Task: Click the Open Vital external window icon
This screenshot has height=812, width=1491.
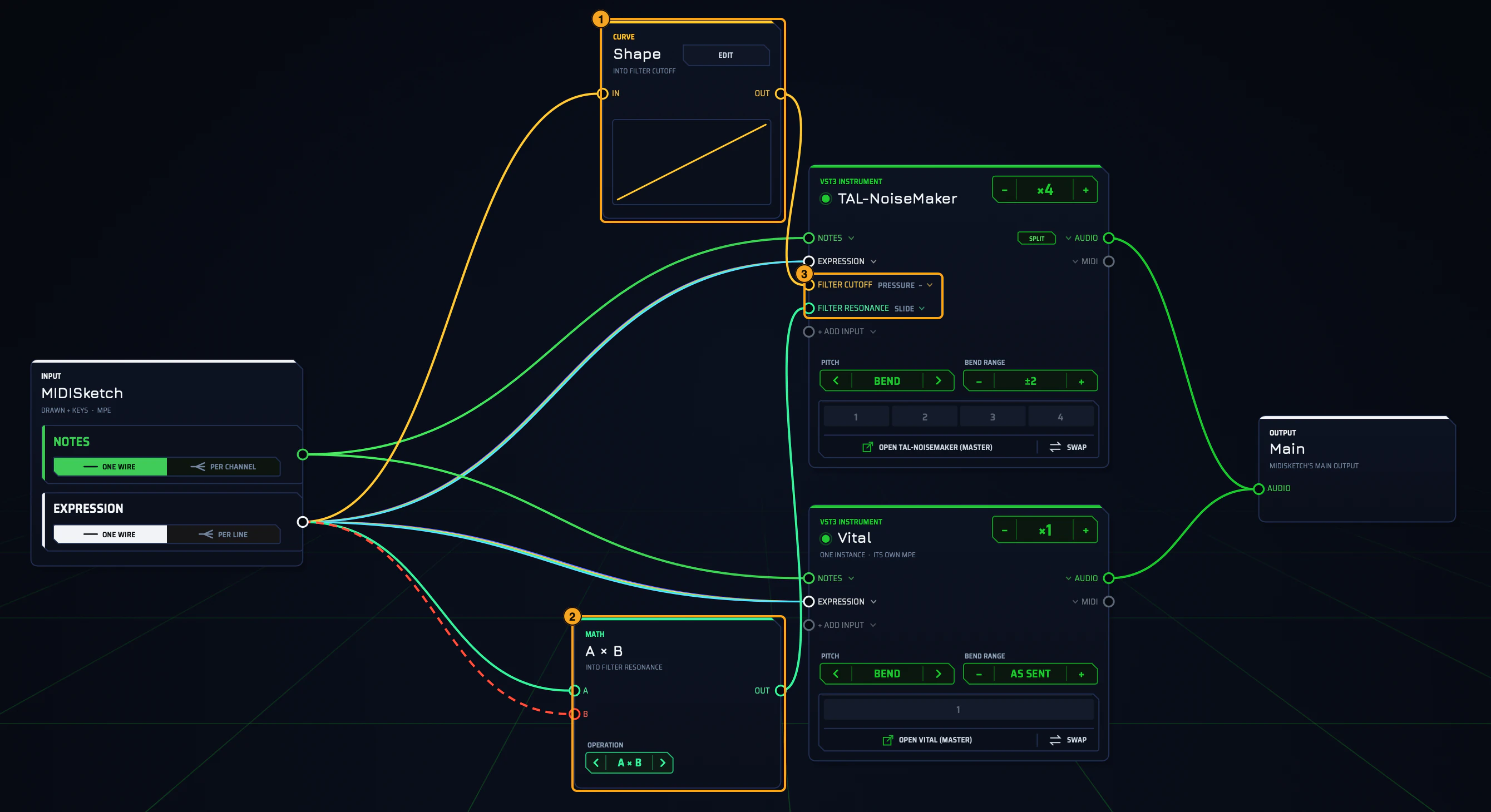Action: pos(887,740)
